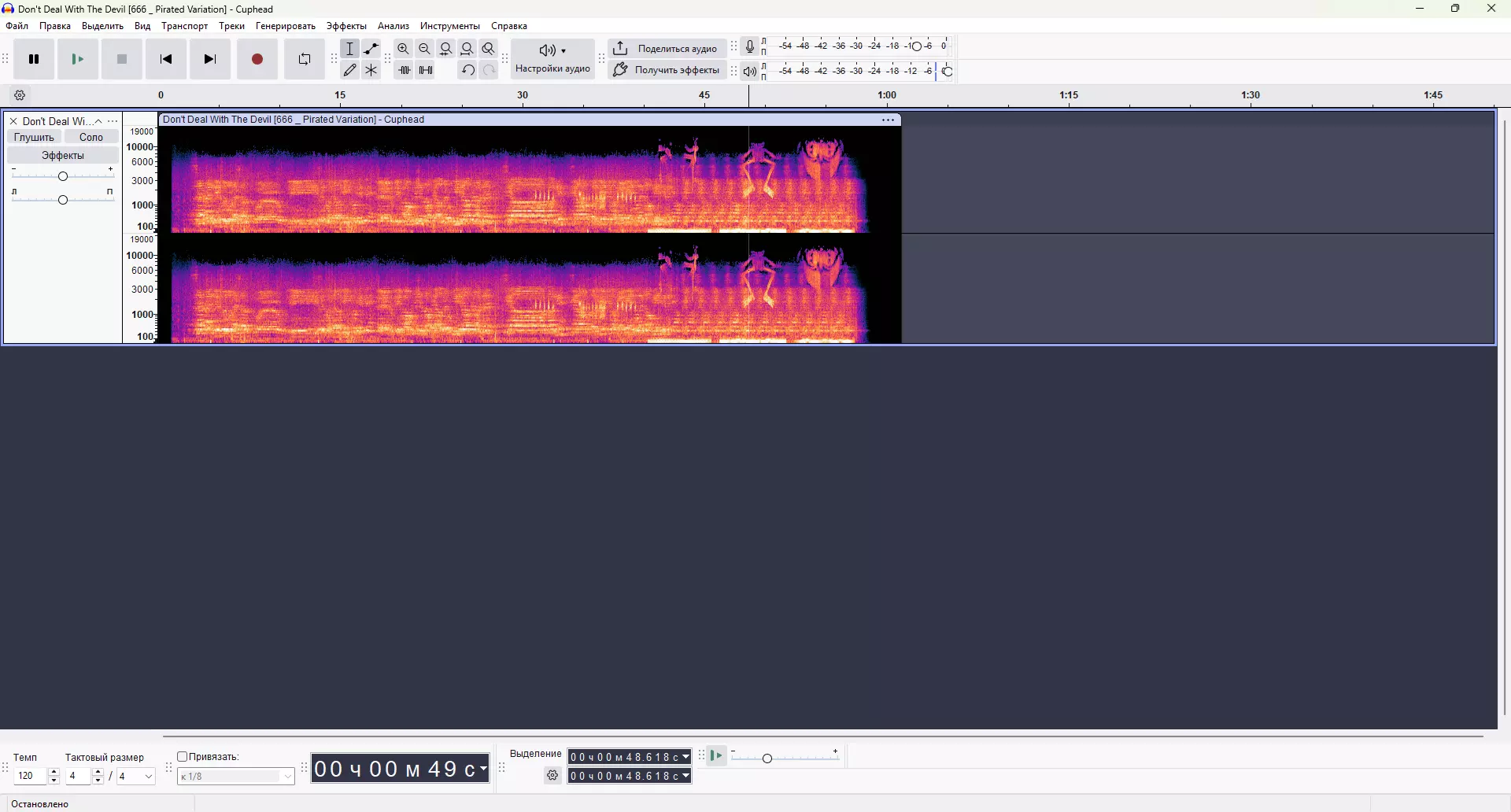Viewport: 1511px width, 812px height.
Task: Zoom in on the timeline
Action: 404,49
